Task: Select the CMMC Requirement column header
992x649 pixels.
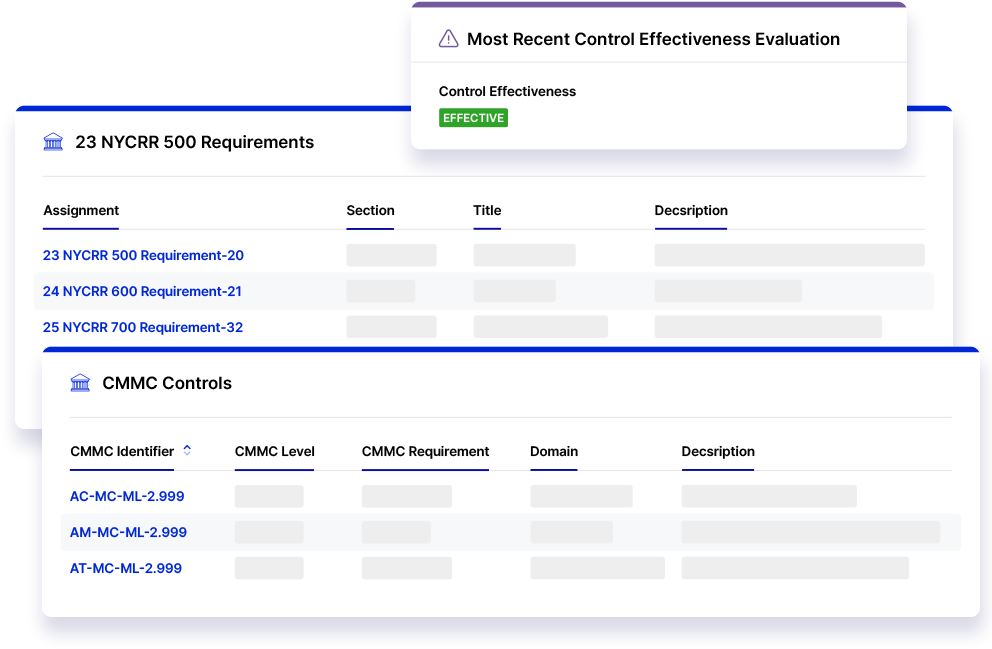Action: (425, 452)
